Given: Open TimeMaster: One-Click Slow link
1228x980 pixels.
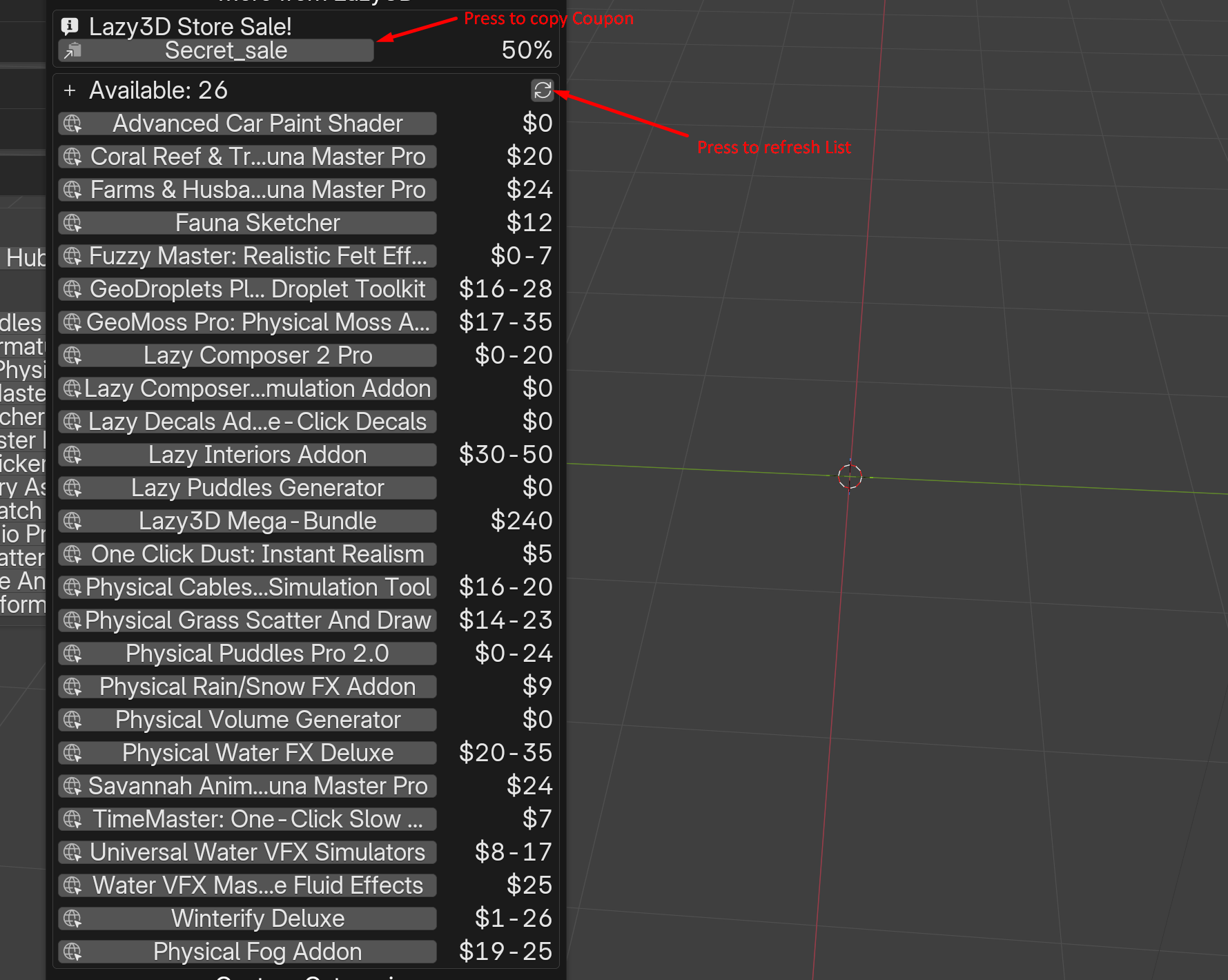Looking at the screenshot, I should 247,819.
